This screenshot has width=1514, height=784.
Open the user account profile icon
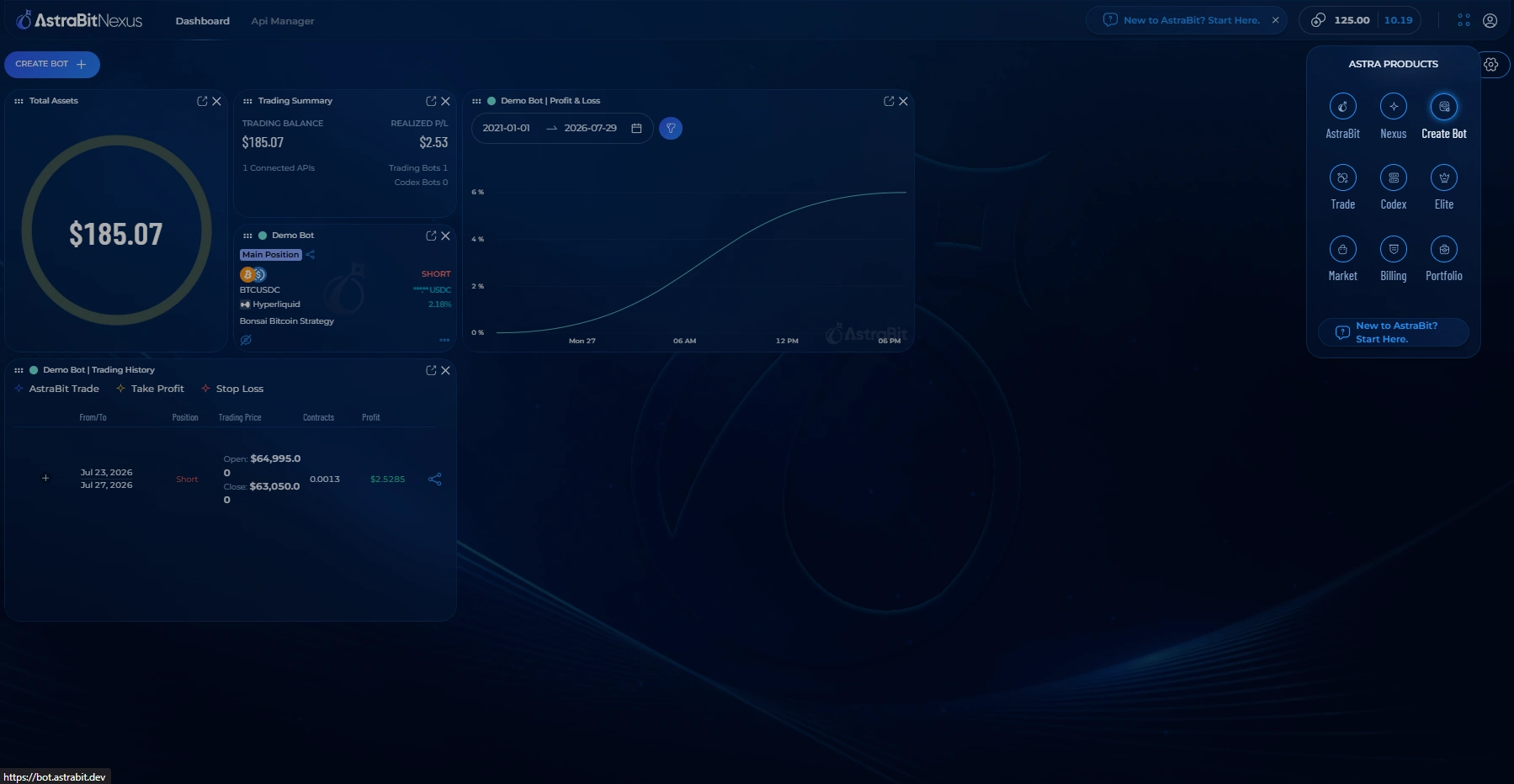[1490, 20]
